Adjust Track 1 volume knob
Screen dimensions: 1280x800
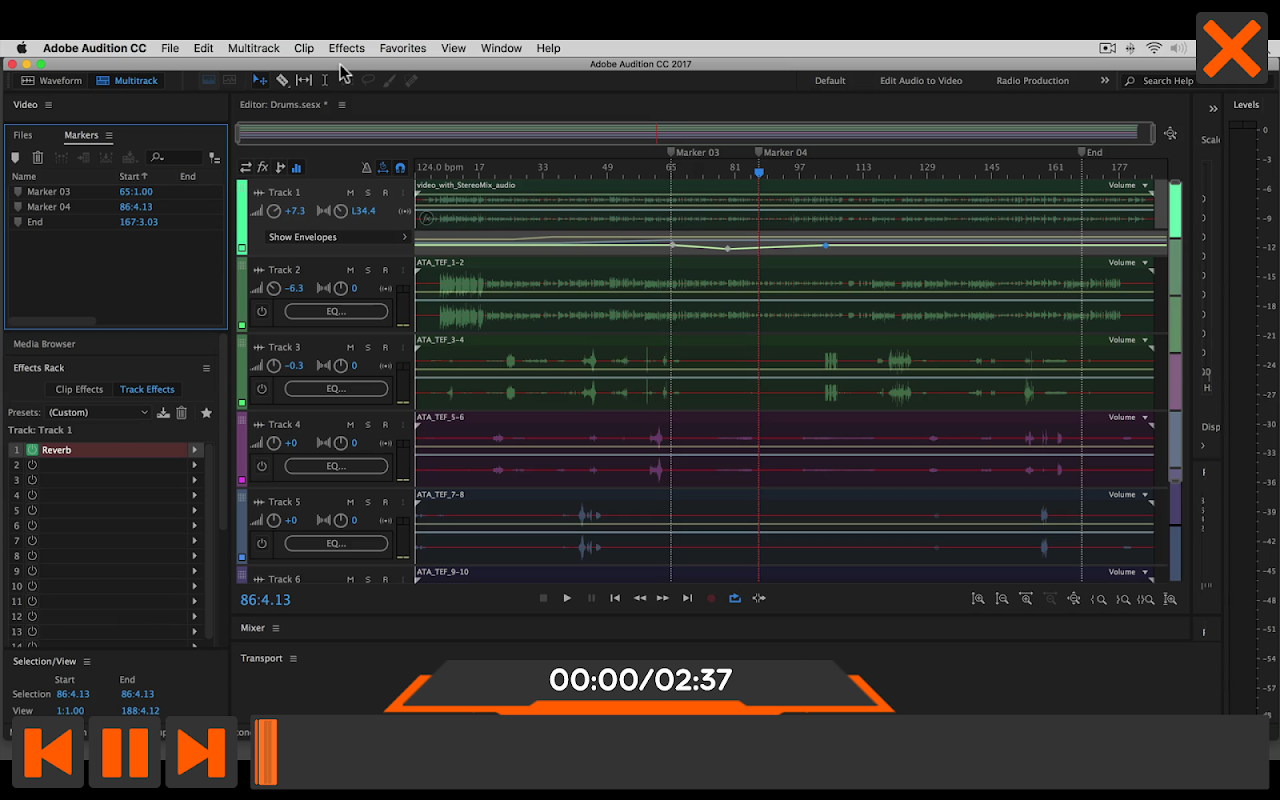(274, 211)
